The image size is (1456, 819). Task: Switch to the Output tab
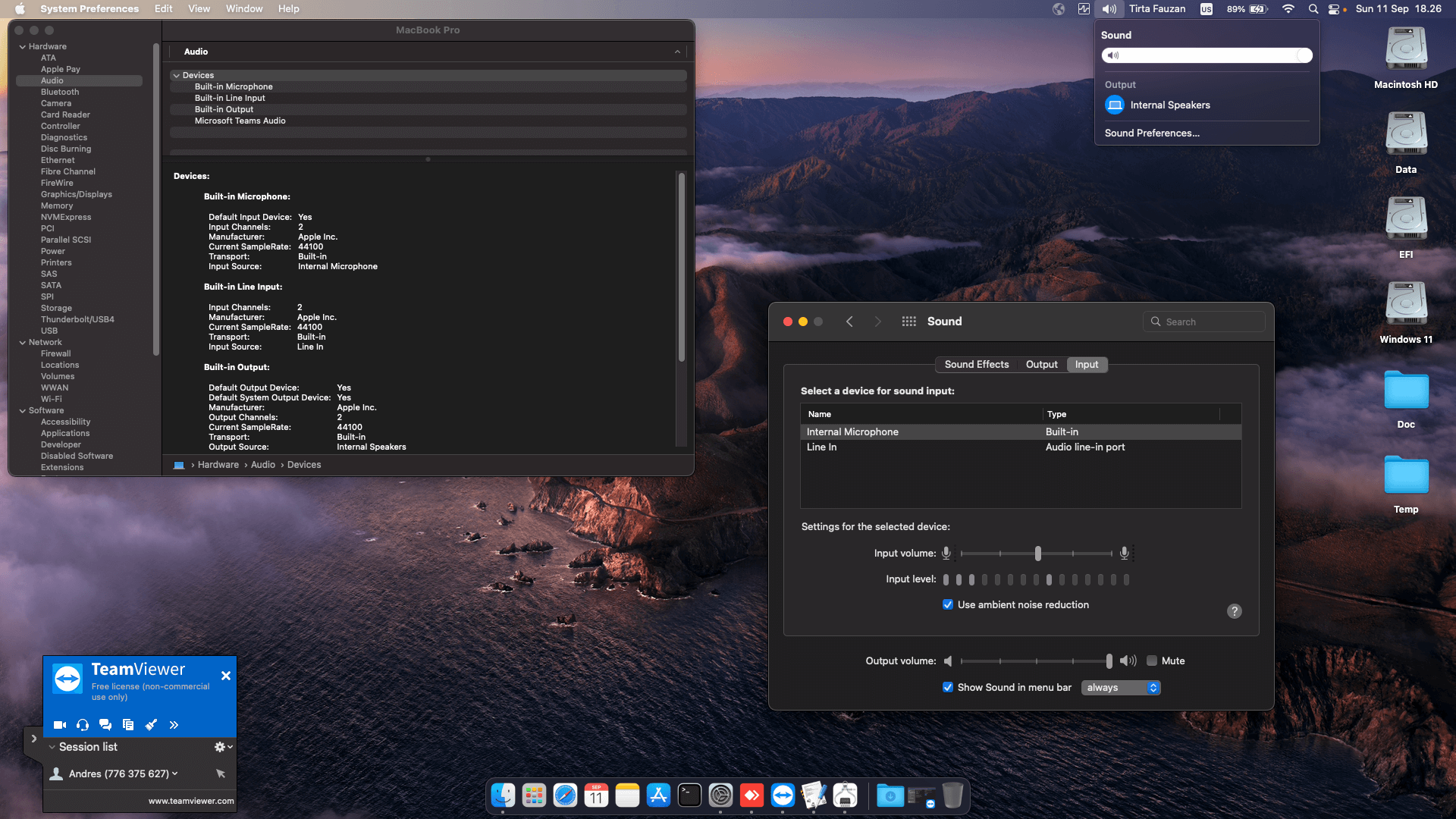pos(1041,365)
